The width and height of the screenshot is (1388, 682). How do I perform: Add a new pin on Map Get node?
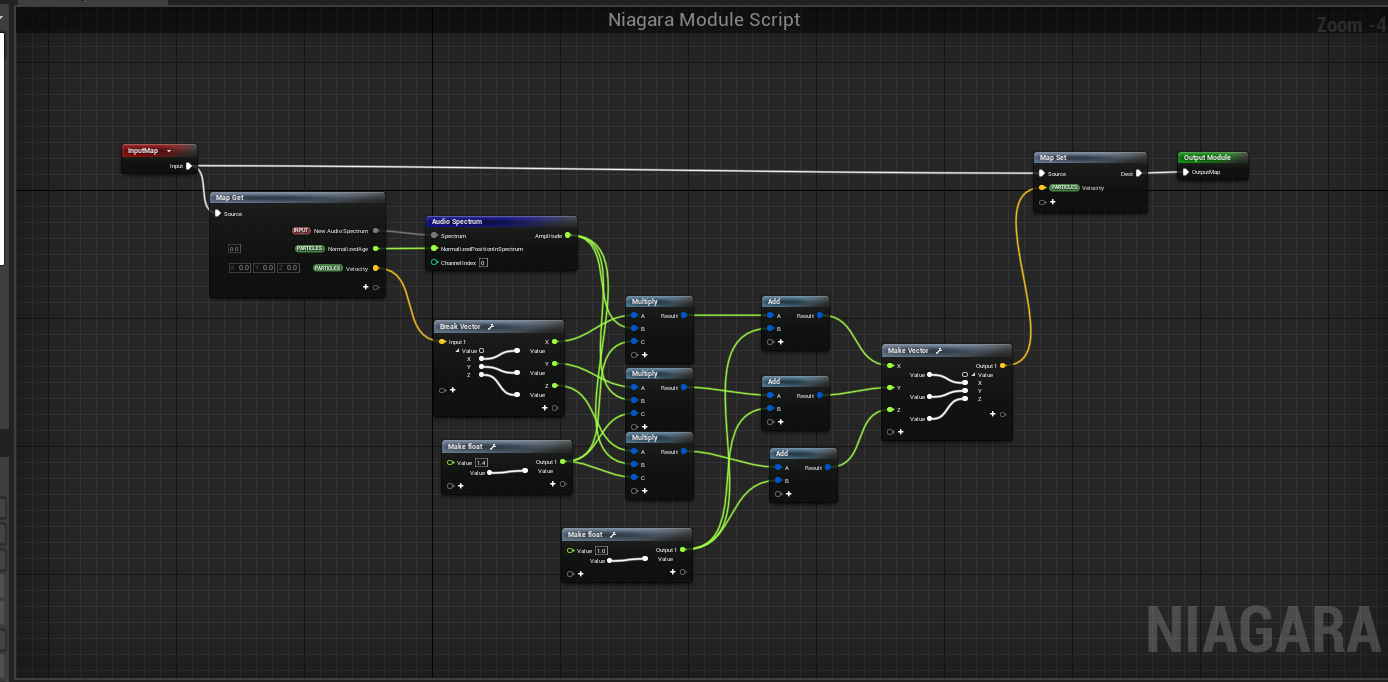click(367, 287)
